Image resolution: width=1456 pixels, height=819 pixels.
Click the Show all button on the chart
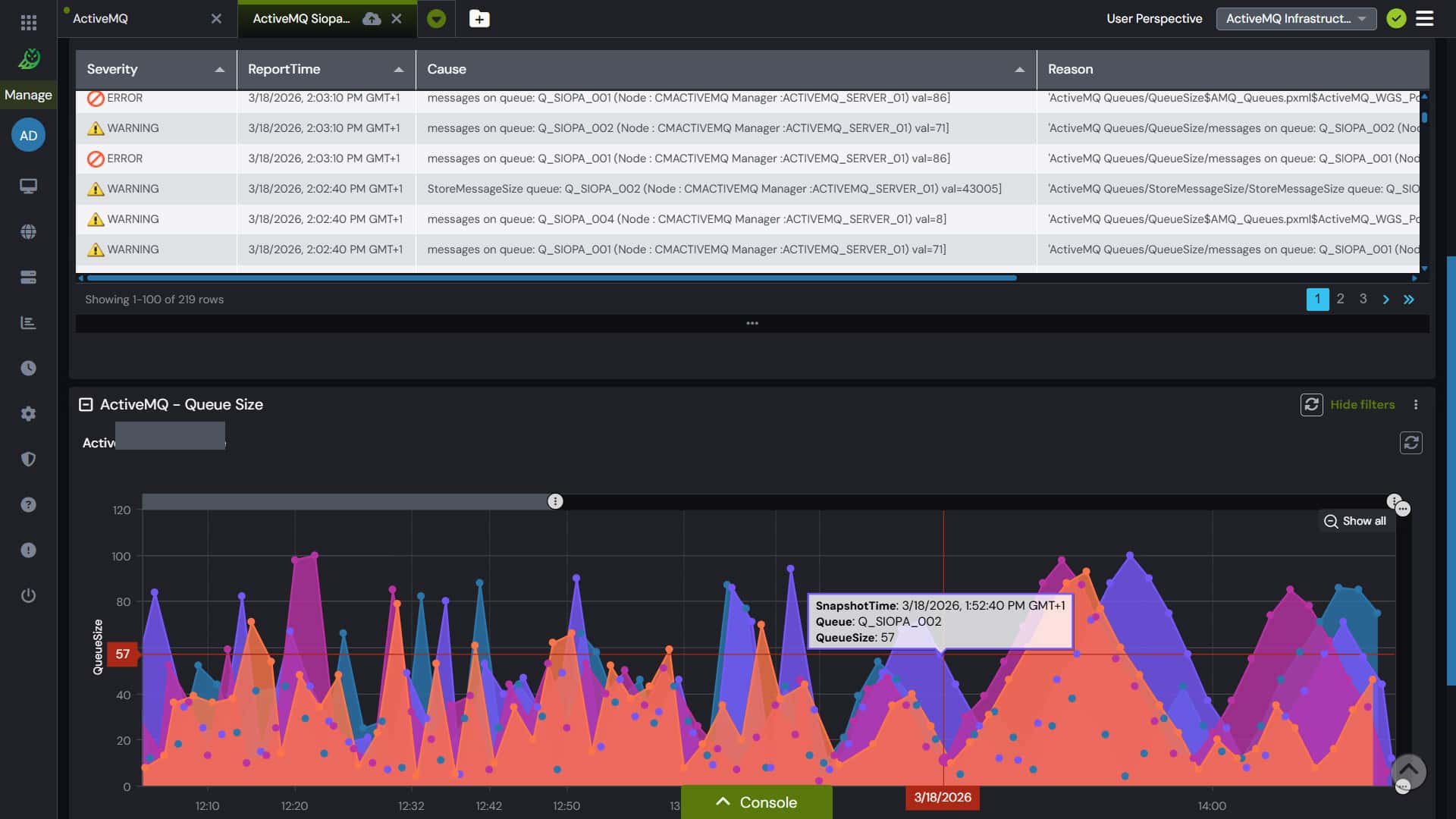[x=1355, y=521]
